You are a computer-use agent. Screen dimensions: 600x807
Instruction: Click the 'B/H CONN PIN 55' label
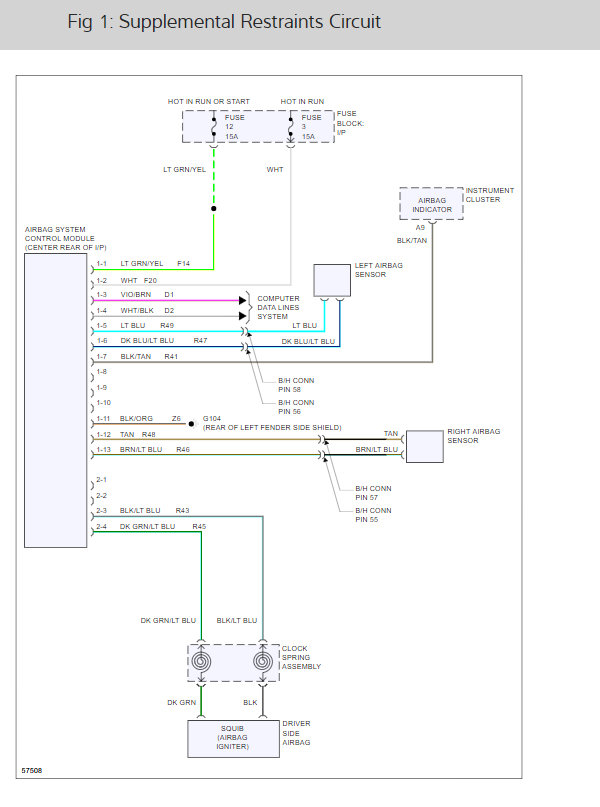pos(373,515)
